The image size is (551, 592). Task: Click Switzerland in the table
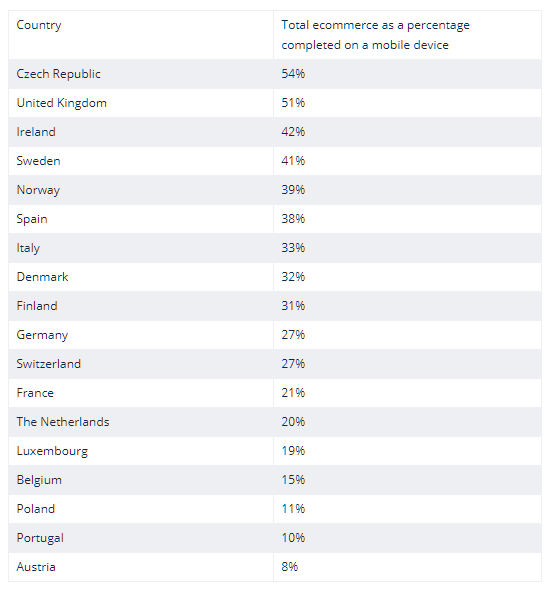(49, 364)
